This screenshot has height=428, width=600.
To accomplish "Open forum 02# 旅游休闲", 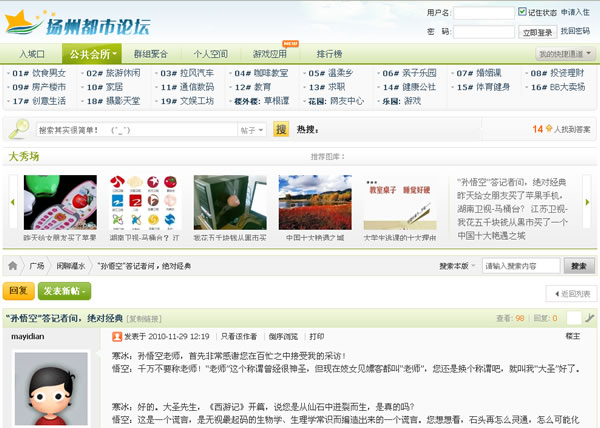I will point(113,73).
